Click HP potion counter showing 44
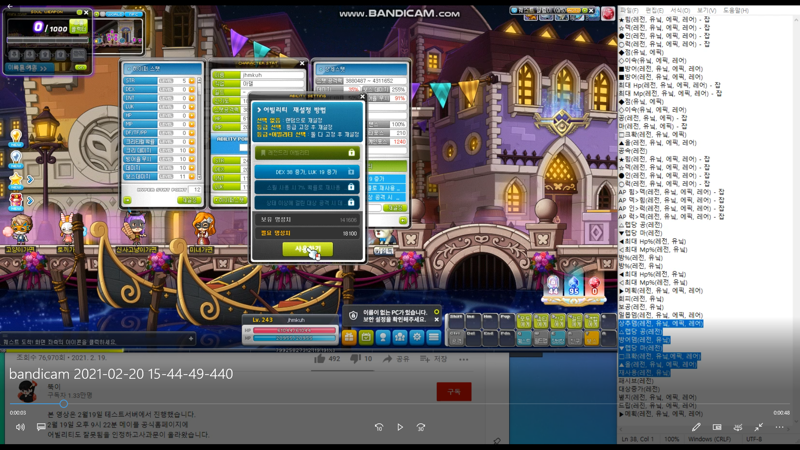This screenshot has height=450, width=800. tap(553, 286)
